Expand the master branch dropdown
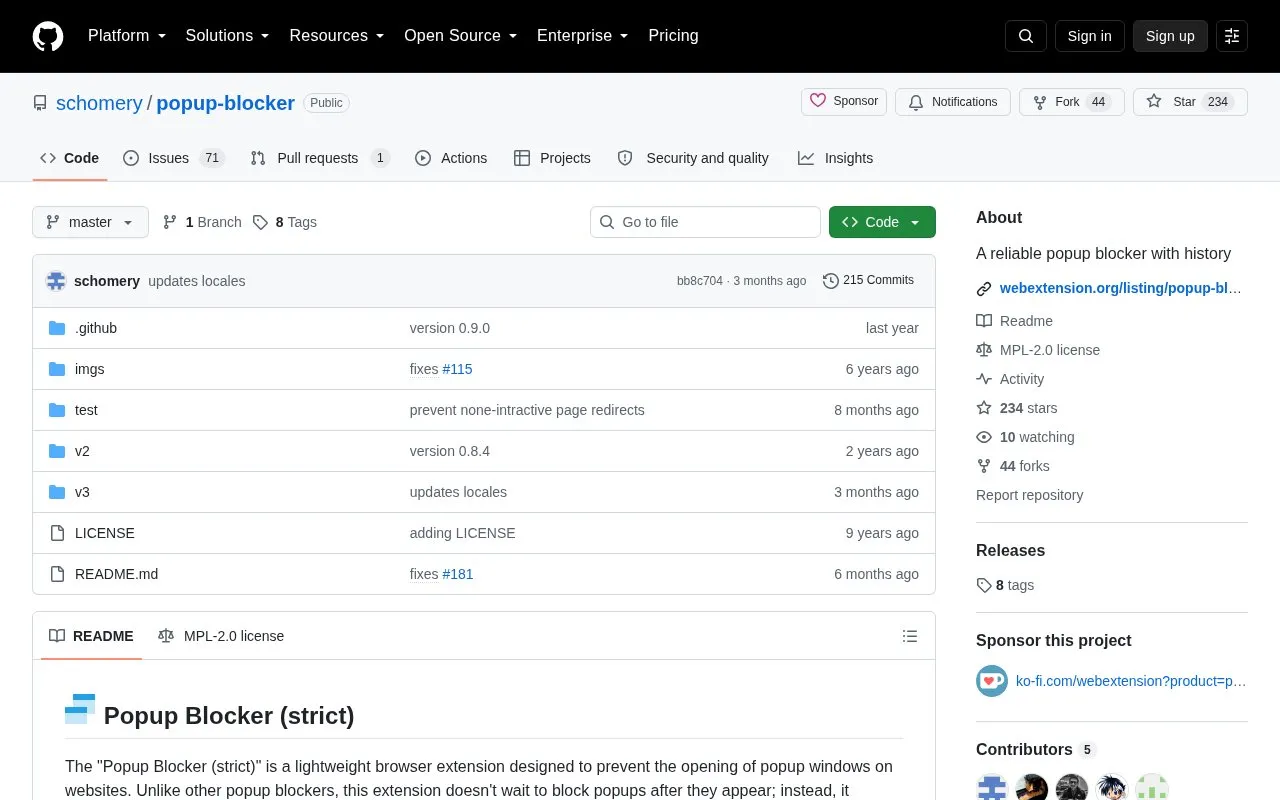This screenshot has width=1280, height=800. [x=90, y=222]
